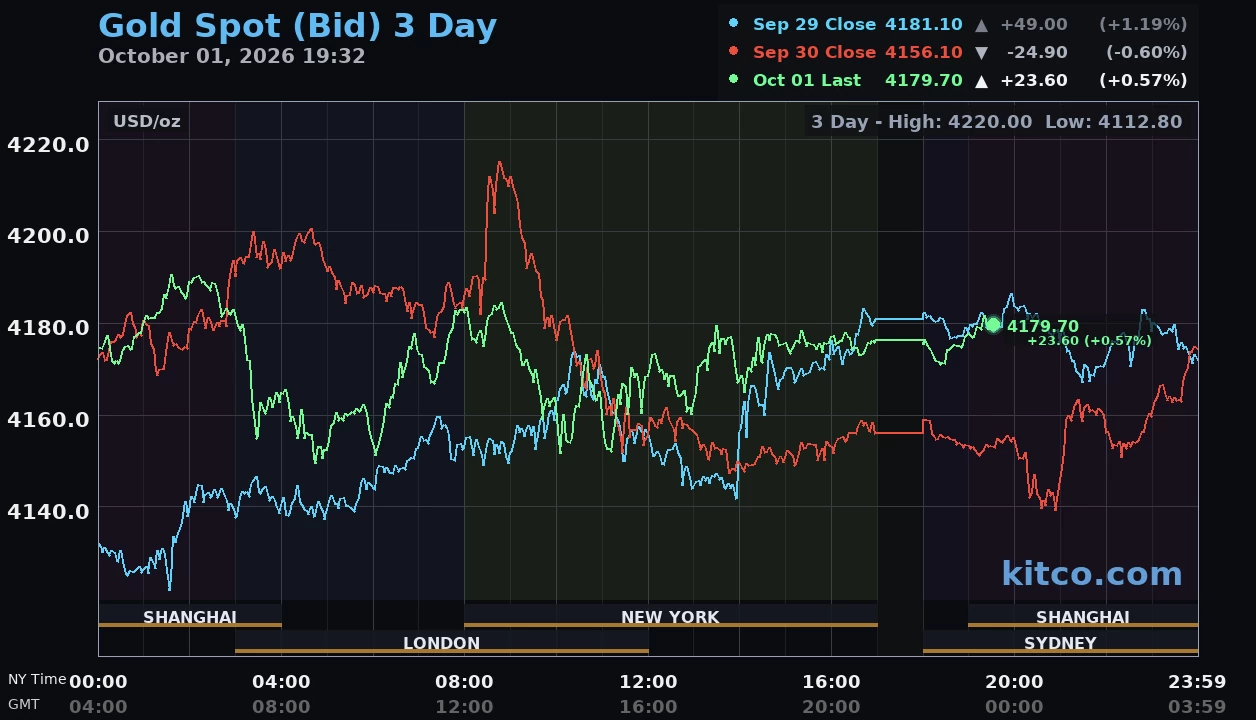This screenshot has height=720, width=1256.
Task: Click the (+1.19%) percentage in the legend
Action: [x=1143, y=24]
